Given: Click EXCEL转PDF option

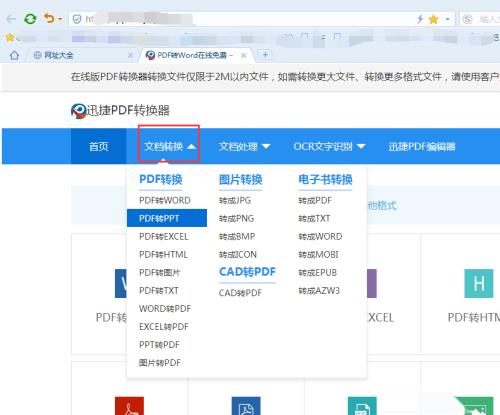Looking at the screenshot, I should pyautogui.click(x=164, y=326).
